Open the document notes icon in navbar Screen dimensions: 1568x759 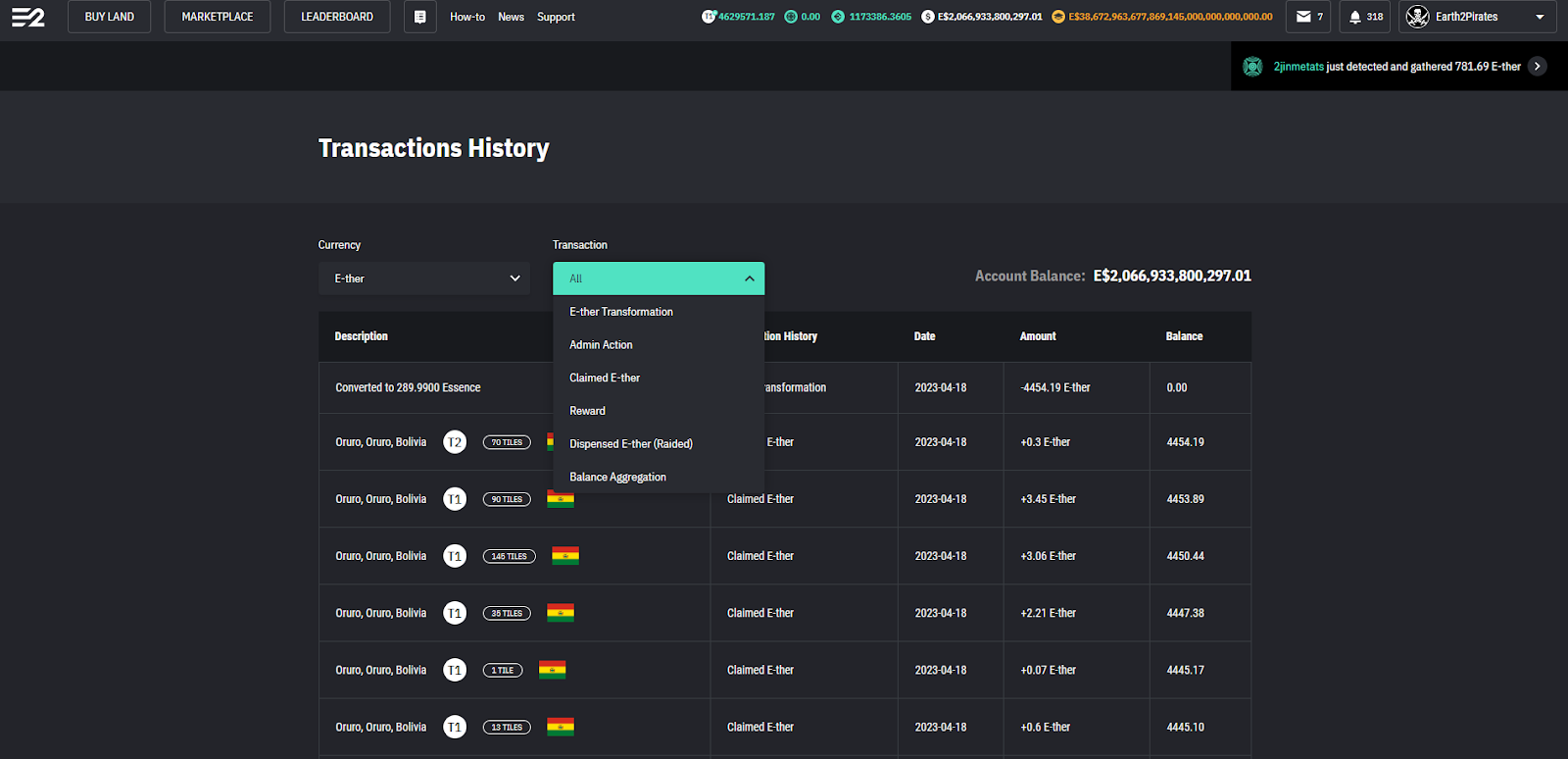[x=419, y=17]
